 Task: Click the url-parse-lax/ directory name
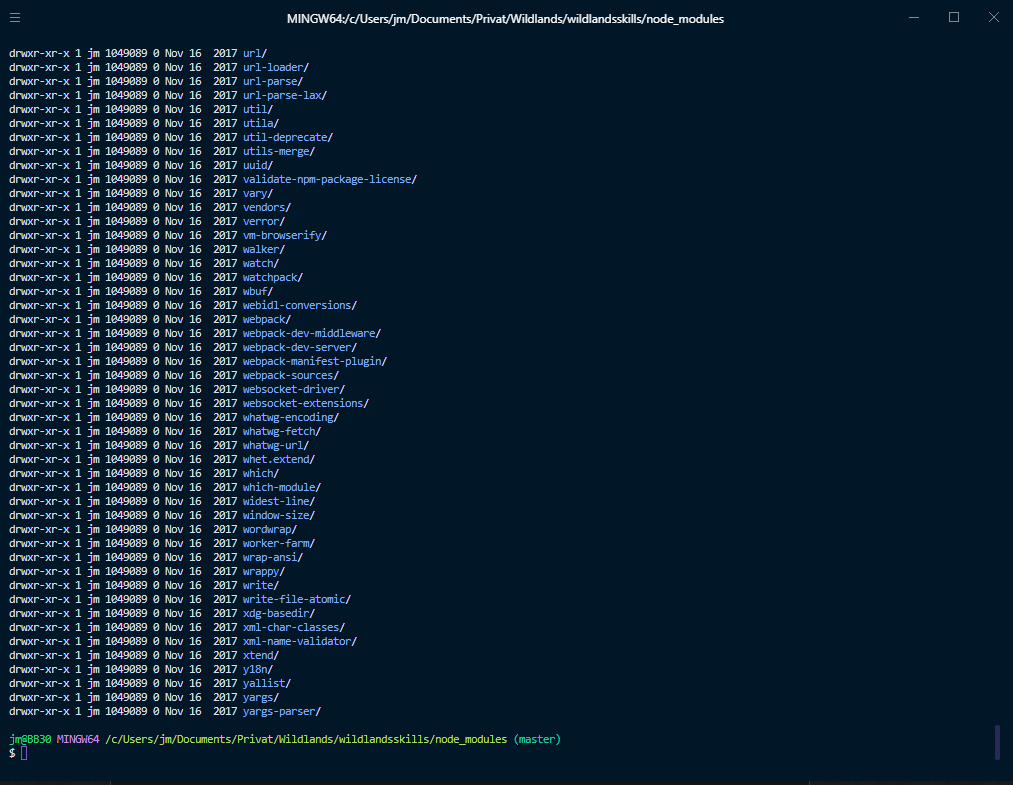285,95
